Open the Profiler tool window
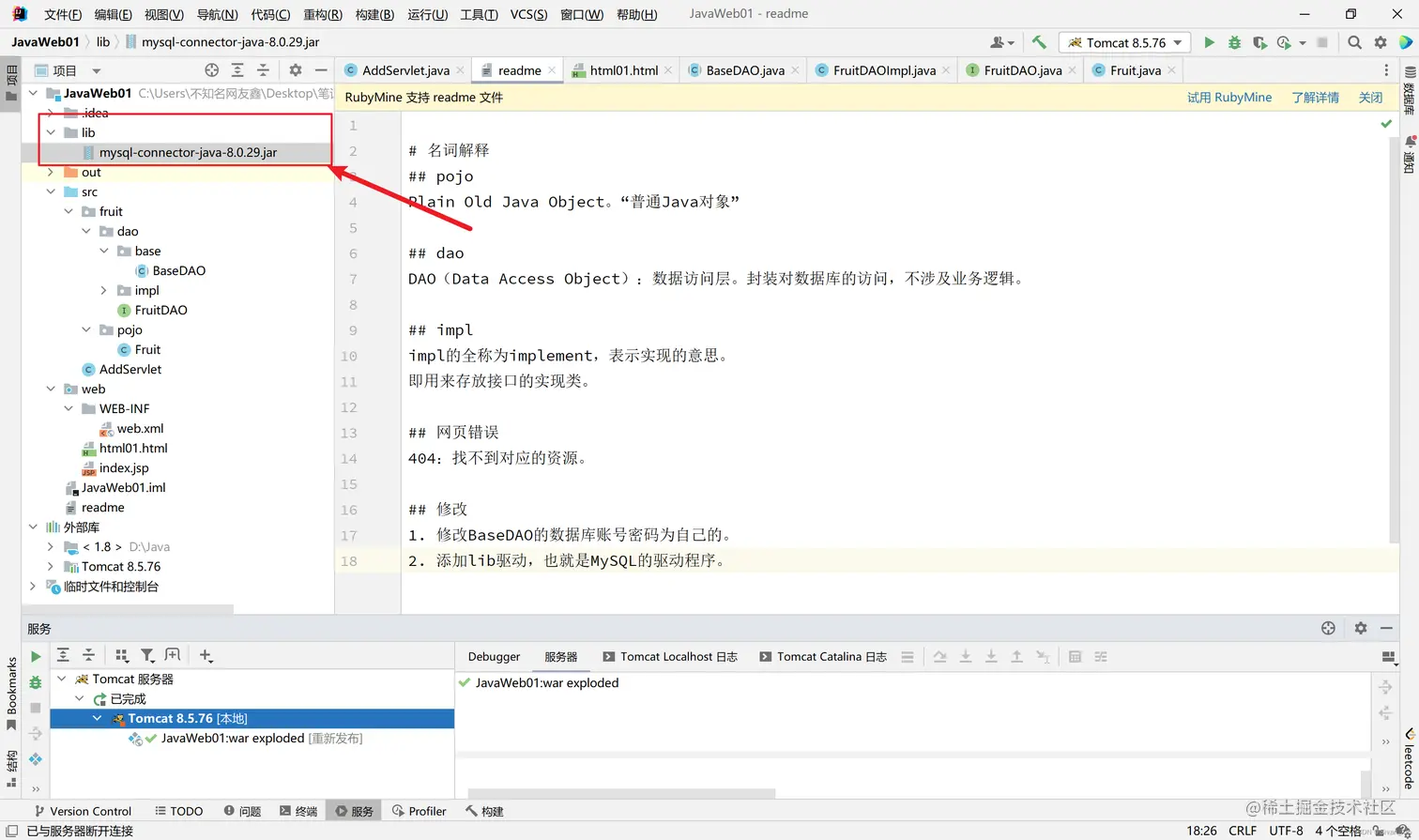This screenshot has width=1419, height=840. pyautogui.click(x=419, y=811)
